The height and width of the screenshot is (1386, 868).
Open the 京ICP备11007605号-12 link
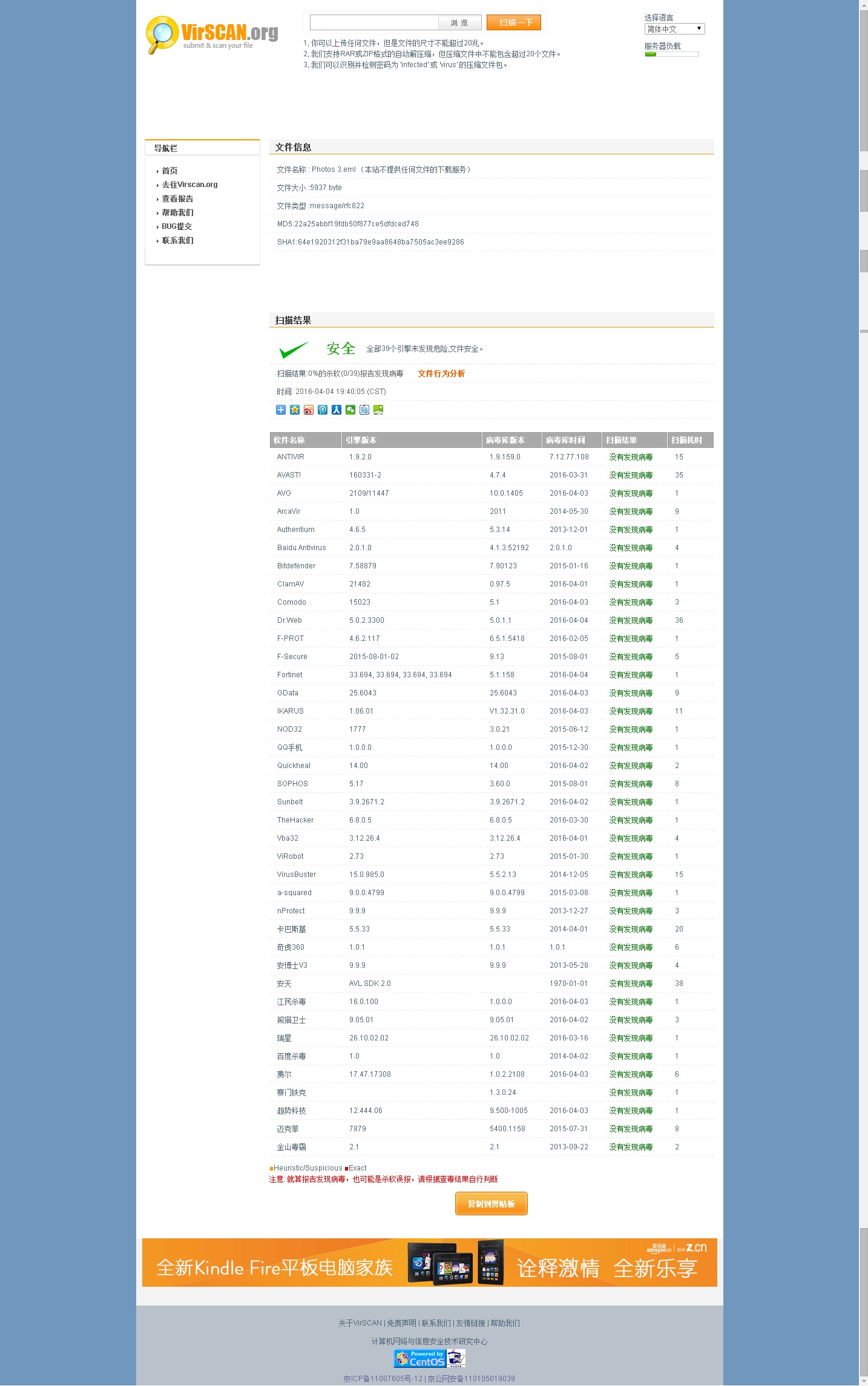383,1379
